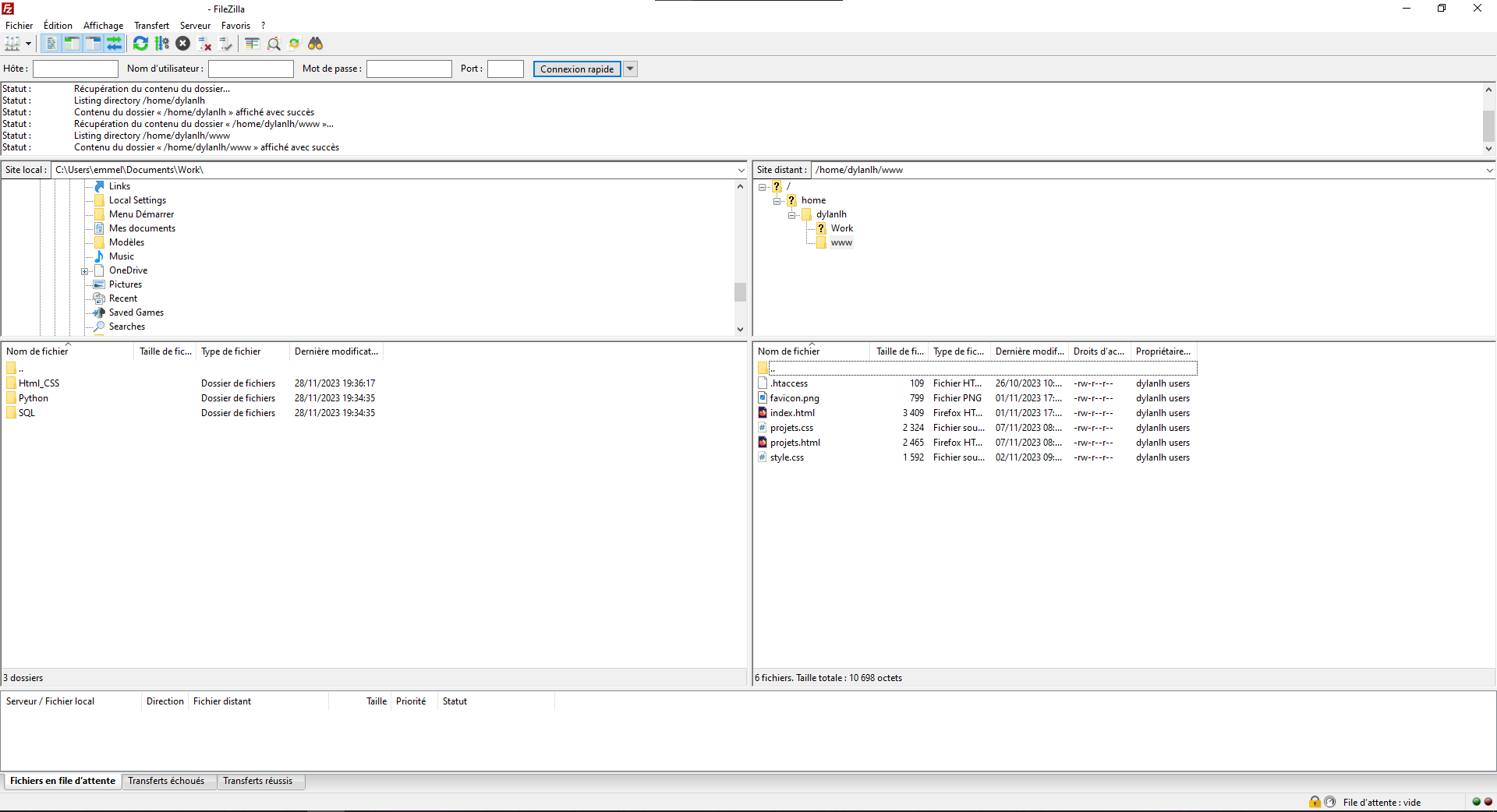Open the Site Manager
The image size is (1497, 812).
click(12, 44)
